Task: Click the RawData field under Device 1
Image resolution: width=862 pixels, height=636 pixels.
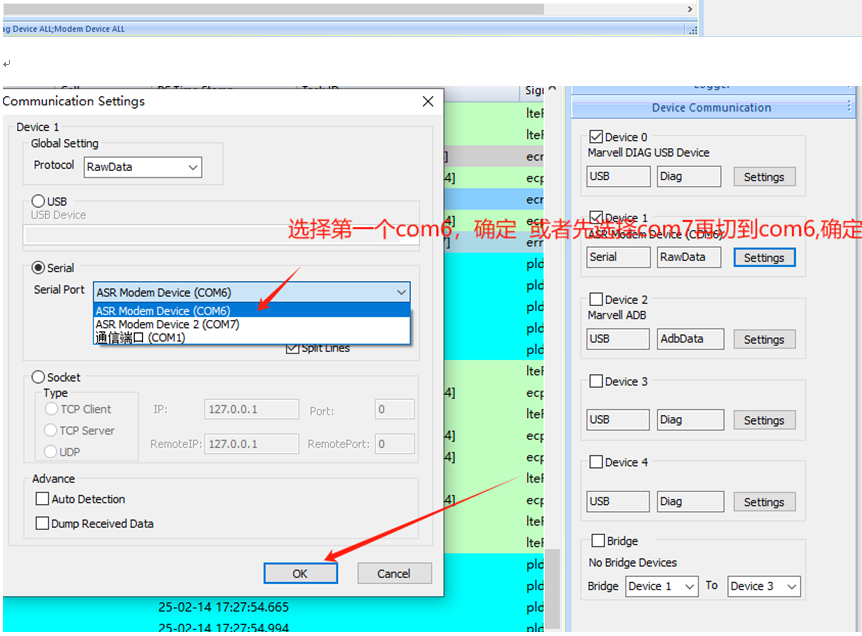Action: click(x=689, y=257)
